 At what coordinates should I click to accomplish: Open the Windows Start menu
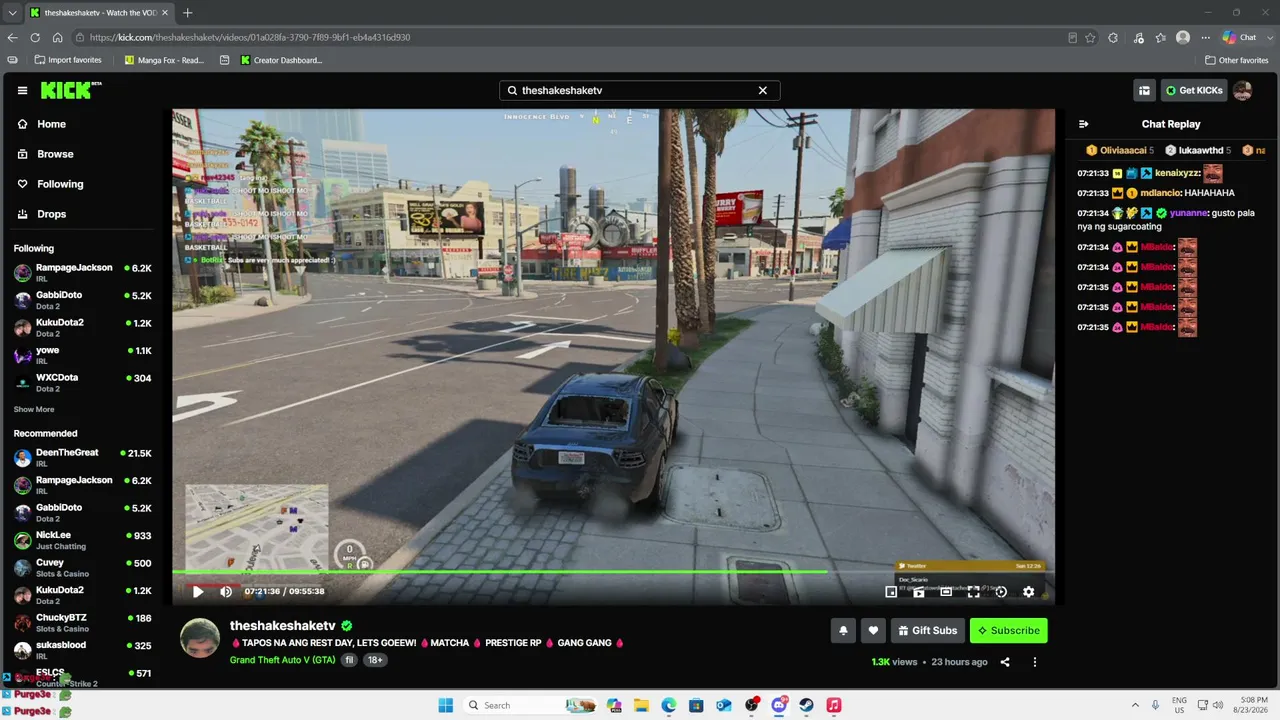(x=446, y=705)
